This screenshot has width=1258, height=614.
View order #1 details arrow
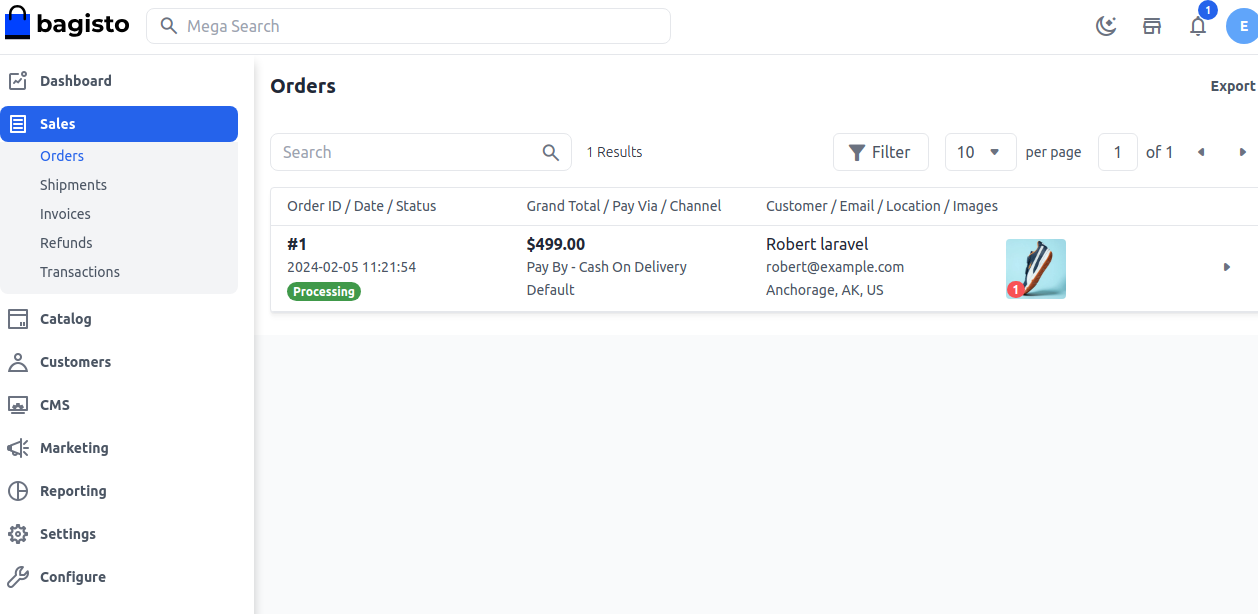[1227, 267]
